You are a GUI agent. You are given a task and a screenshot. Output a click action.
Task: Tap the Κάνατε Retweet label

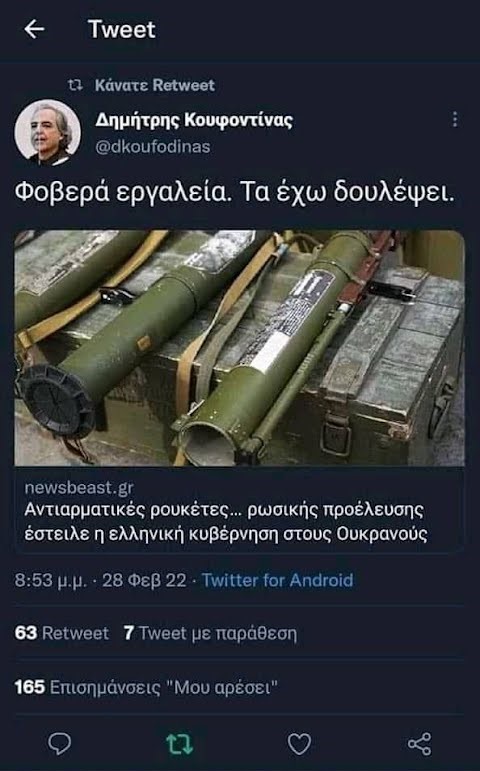(x=155, y=85)
